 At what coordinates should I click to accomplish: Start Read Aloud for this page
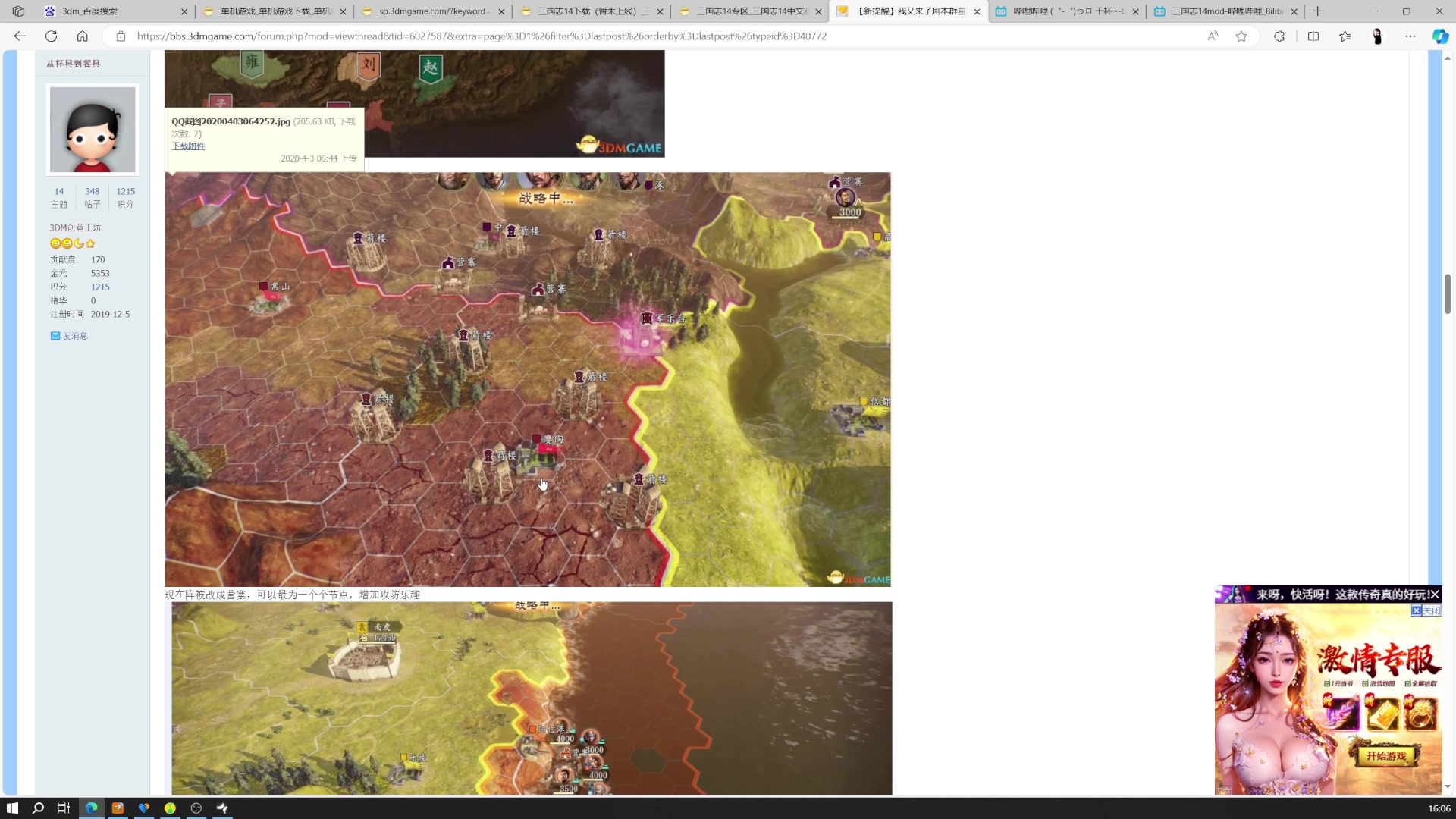[x=1213, y=36]
